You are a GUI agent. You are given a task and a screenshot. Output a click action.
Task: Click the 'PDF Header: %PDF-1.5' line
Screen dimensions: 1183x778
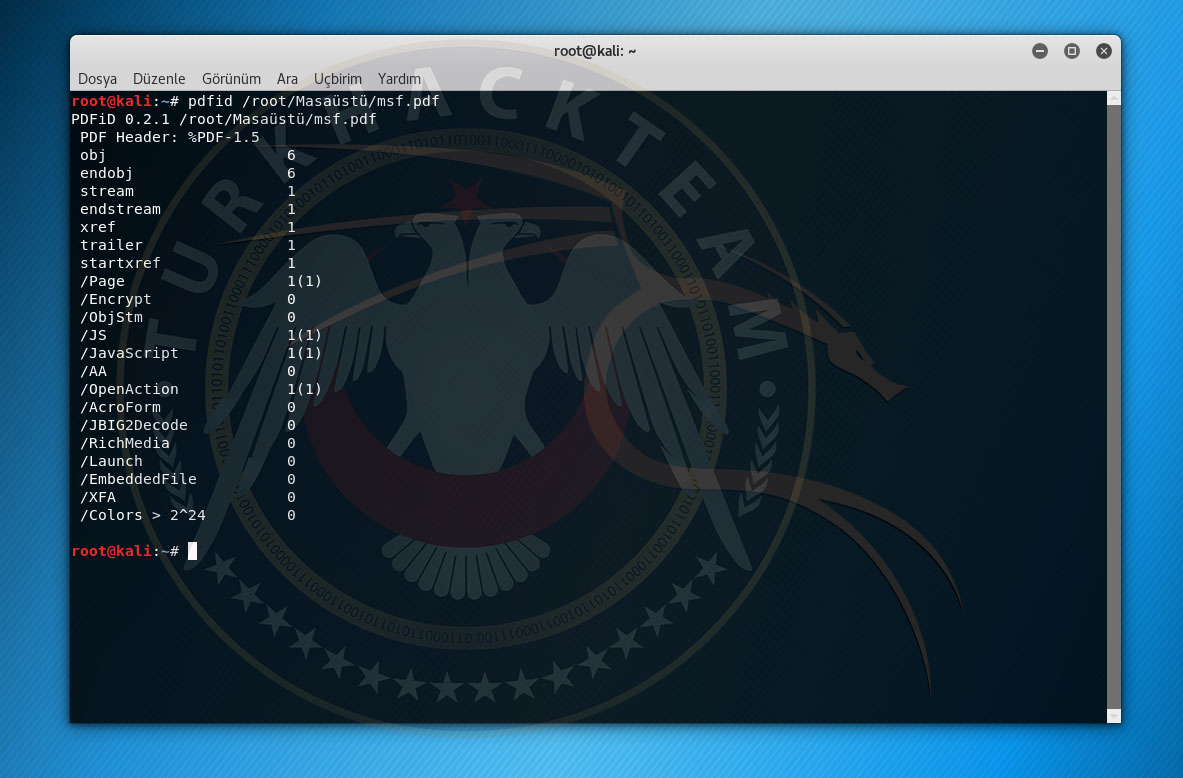pyautogui.click(x=170, y=137)
